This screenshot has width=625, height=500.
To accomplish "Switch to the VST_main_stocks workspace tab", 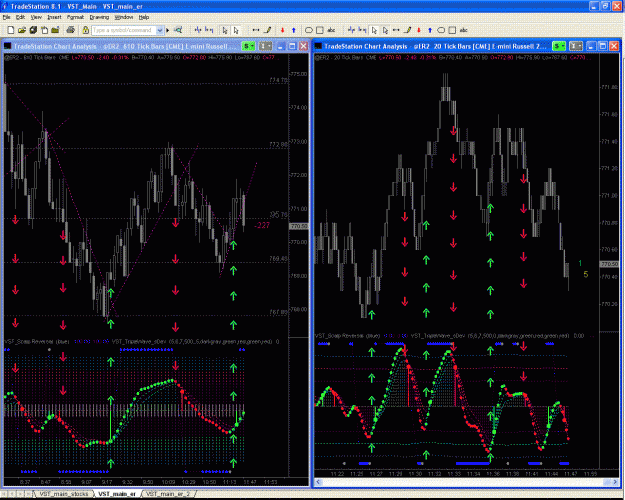I will click(64, 494).
